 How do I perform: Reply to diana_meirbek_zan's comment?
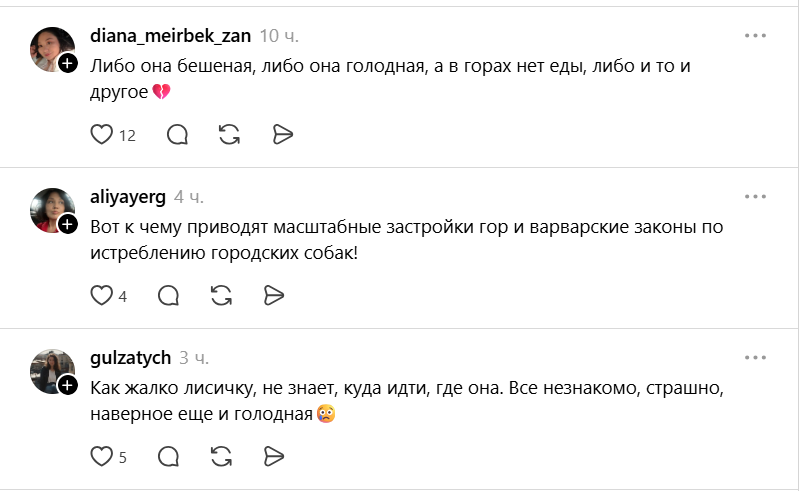(177, 135)
